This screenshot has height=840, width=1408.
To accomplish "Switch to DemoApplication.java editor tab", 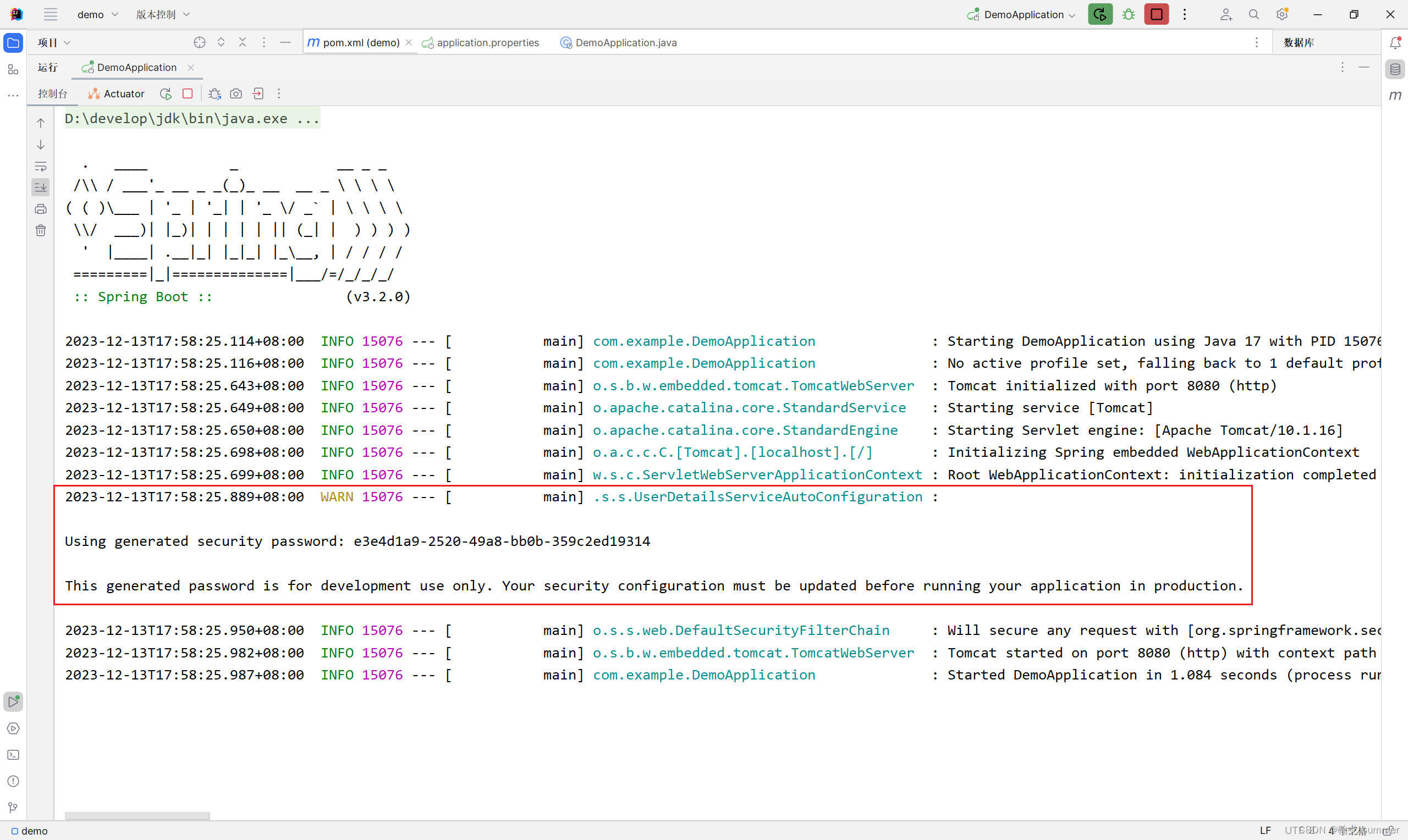I will (x=618, y=42).
